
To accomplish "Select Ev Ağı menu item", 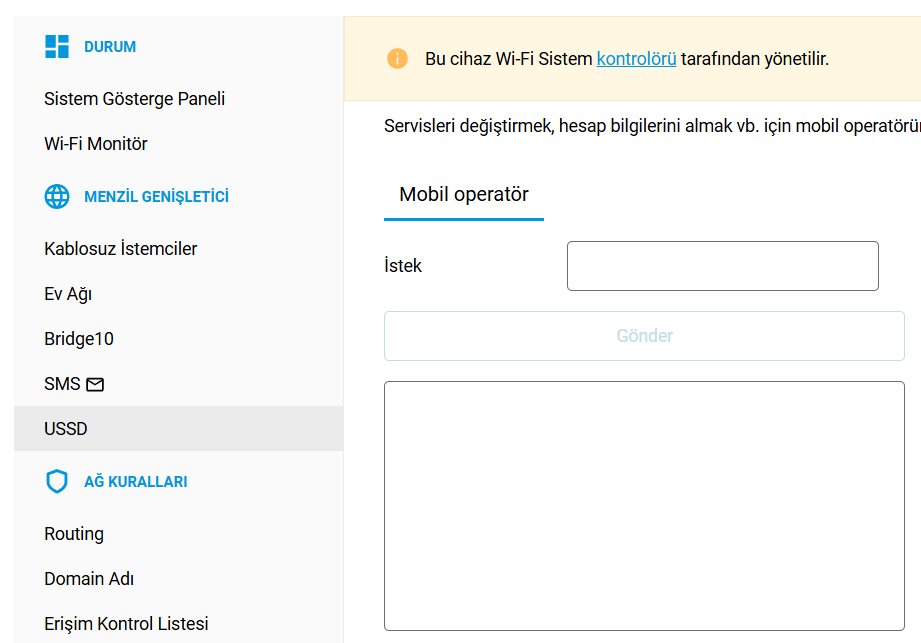I will (x=68, y=294).
